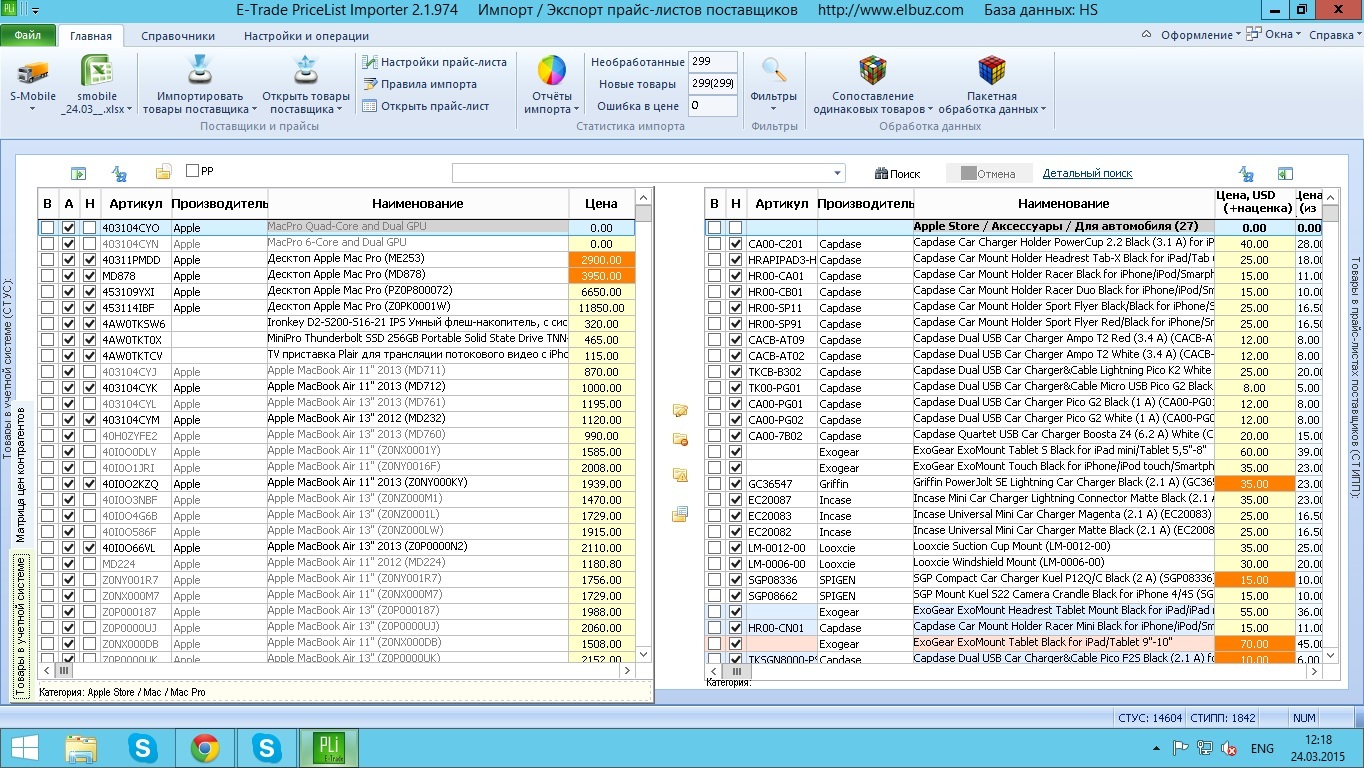The height and width of the screenshot is (768, 1364).
Task: Click the folder-with-red-minus icon between tables
Action: pos(680,439)
